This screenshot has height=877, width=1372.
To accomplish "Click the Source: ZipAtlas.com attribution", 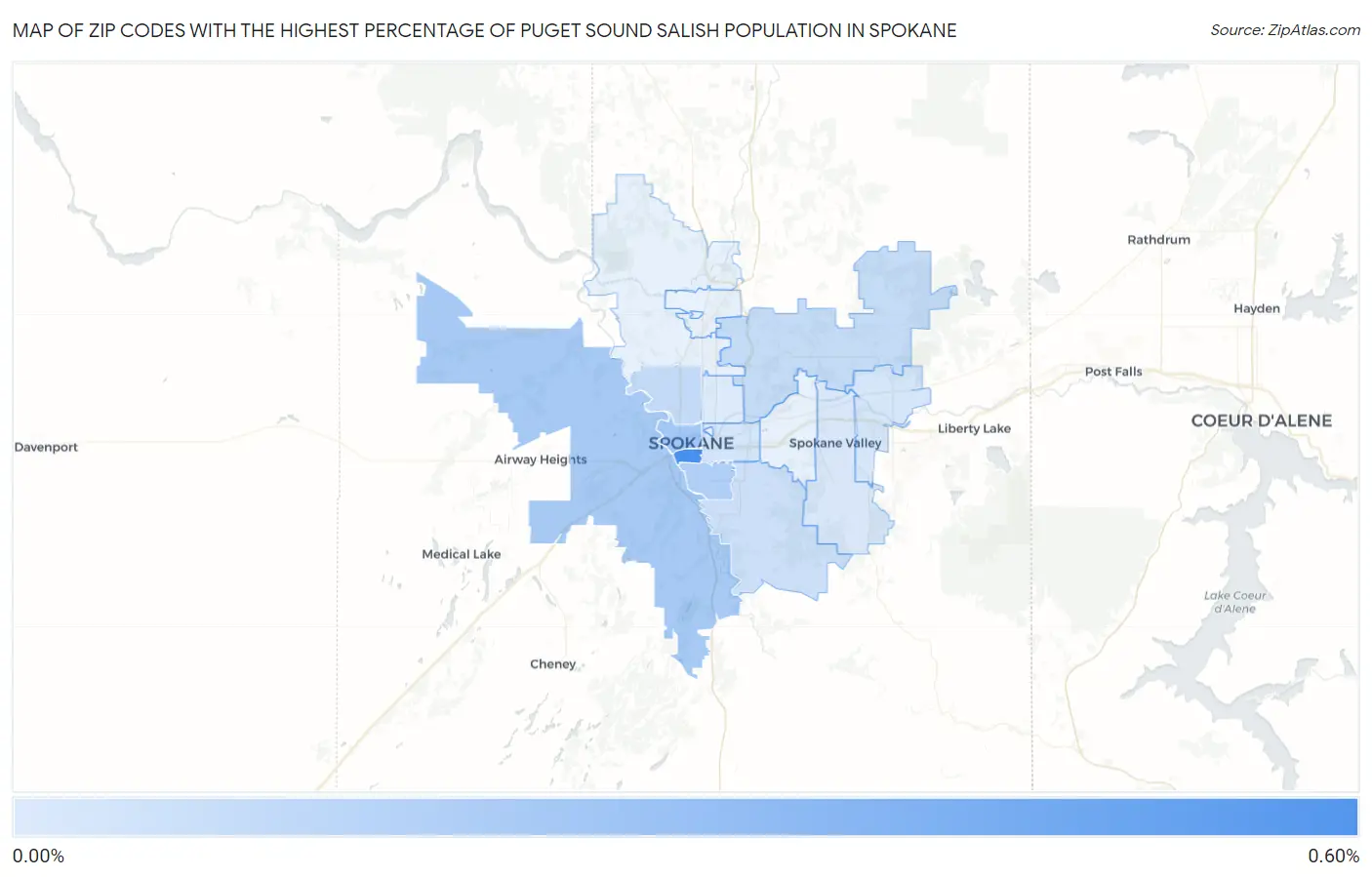I will 1285,30.
